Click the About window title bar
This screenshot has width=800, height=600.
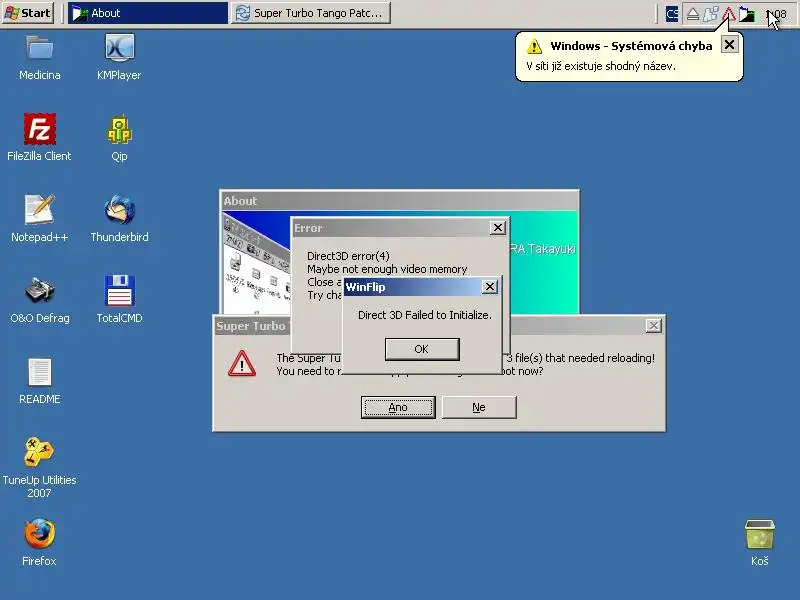[399, 201]
